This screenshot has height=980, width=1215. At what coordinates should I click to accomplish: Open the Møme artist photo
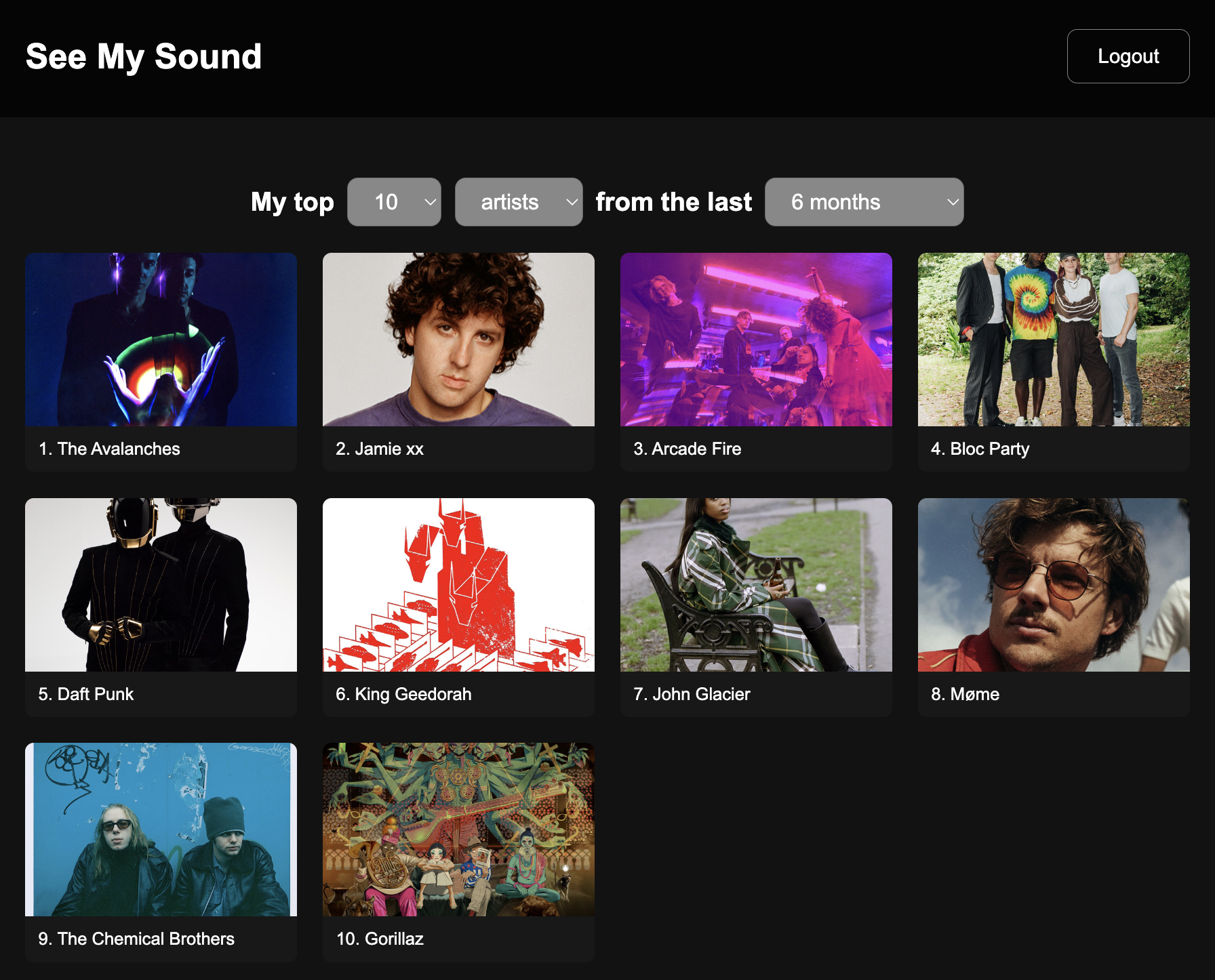pyautogui.click(x=1054, y=585)
